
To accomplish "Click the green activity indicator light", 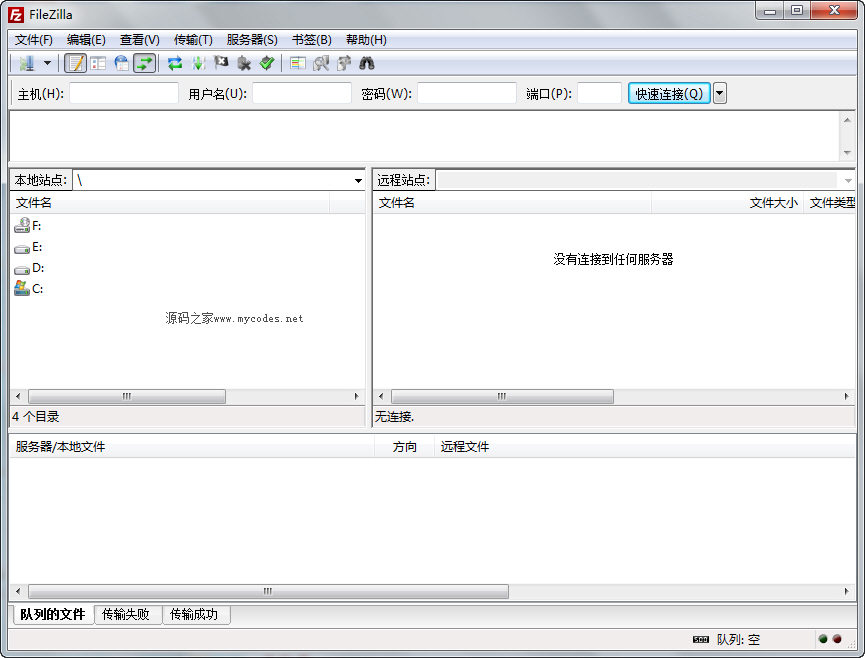I will click(823, 639).
